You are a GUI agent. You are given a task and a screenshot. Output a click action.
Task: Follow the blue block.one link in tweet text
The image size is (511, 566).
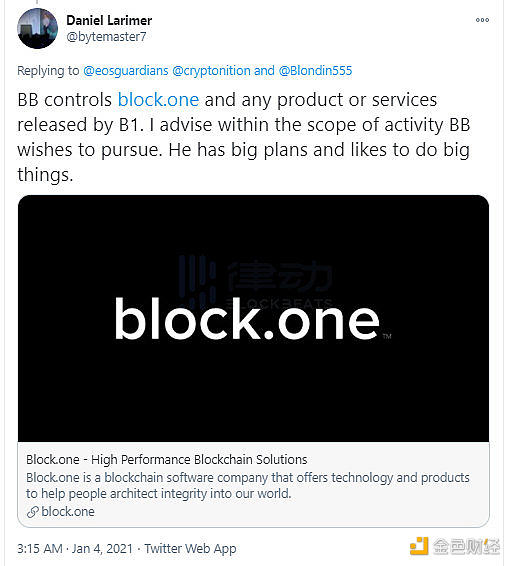pos(158,100)
